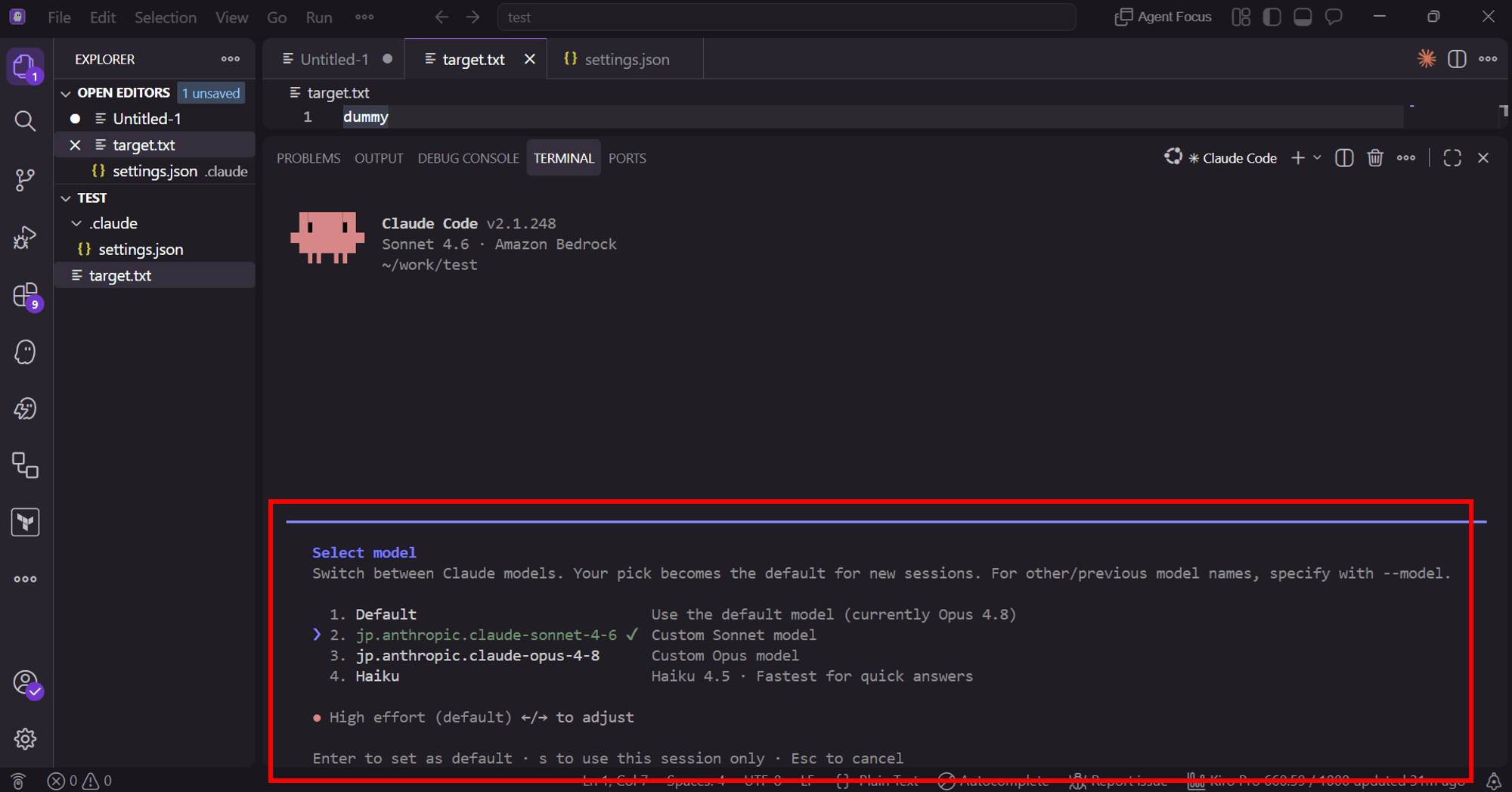Open the Selection menu

pos(166,17)
